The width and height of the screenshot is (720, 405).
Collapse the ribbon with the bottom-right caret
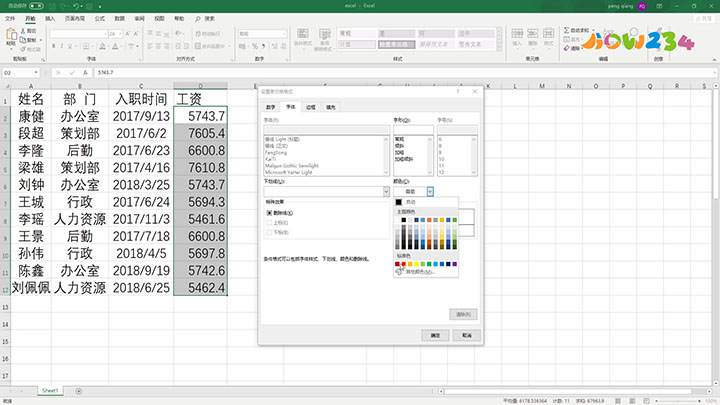714,60
